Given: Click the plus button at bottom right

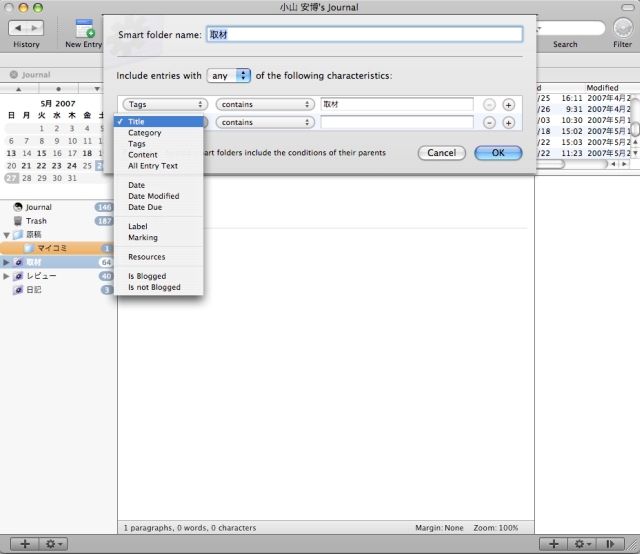Looking at the screenshot, I should tap(553, 544).
